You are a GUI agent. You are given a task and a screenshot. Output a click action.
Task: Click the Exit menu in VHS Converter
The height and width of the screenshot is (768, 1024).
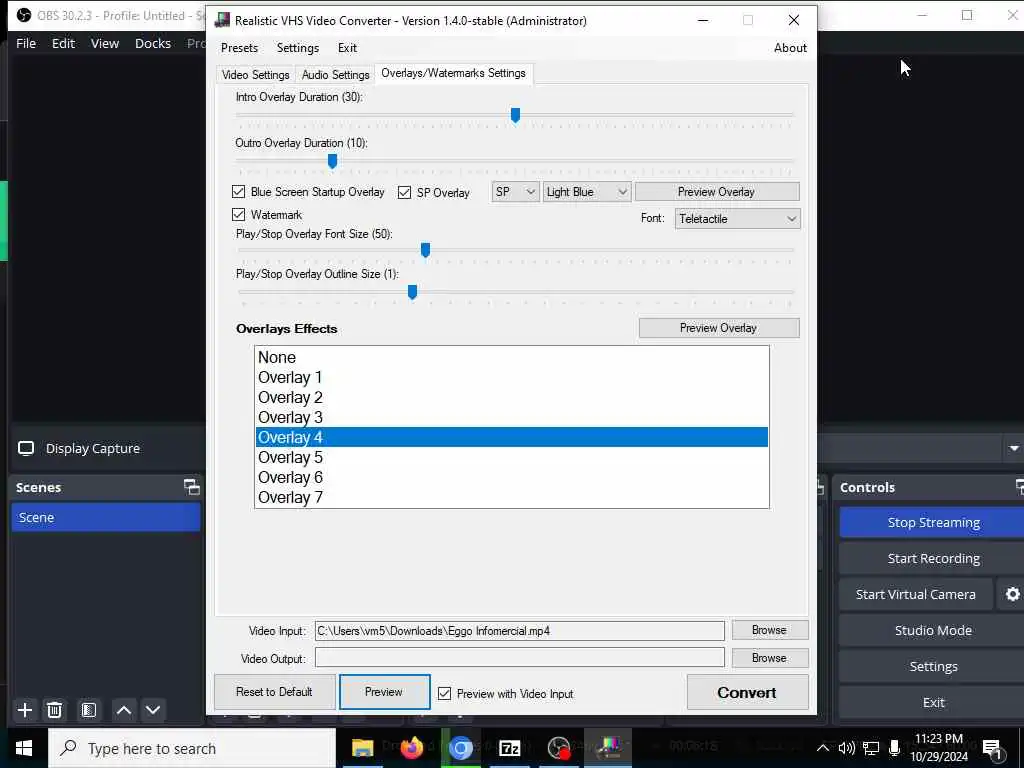pos(347,48)
